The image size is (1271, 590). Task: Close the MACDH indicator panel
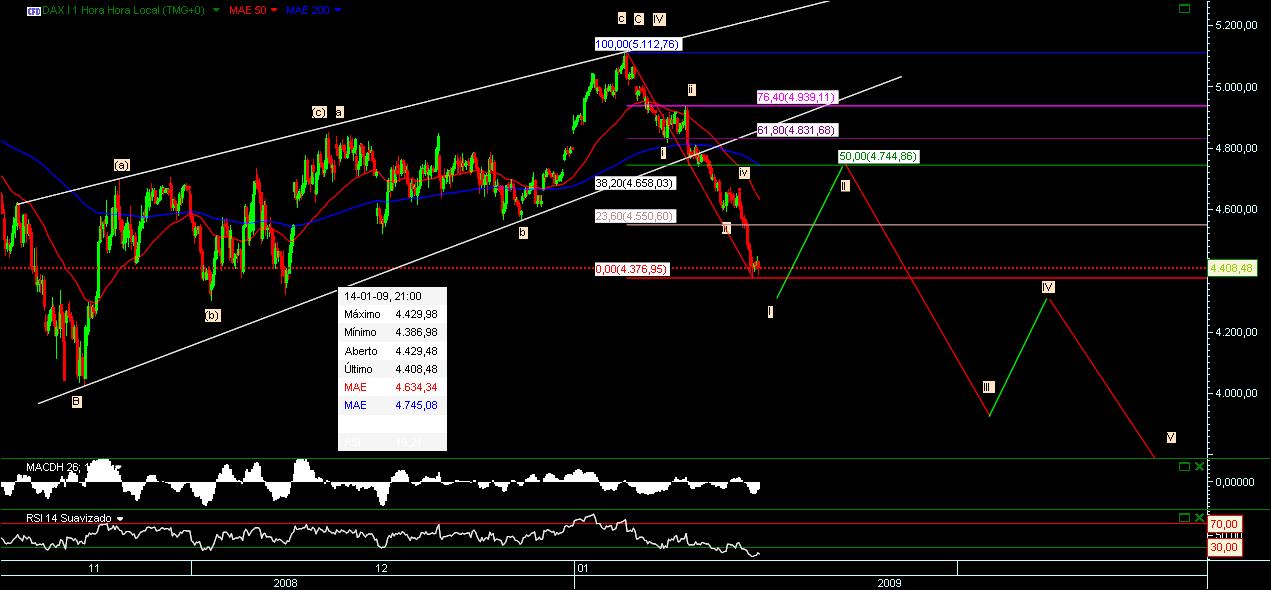[1200, 466]
